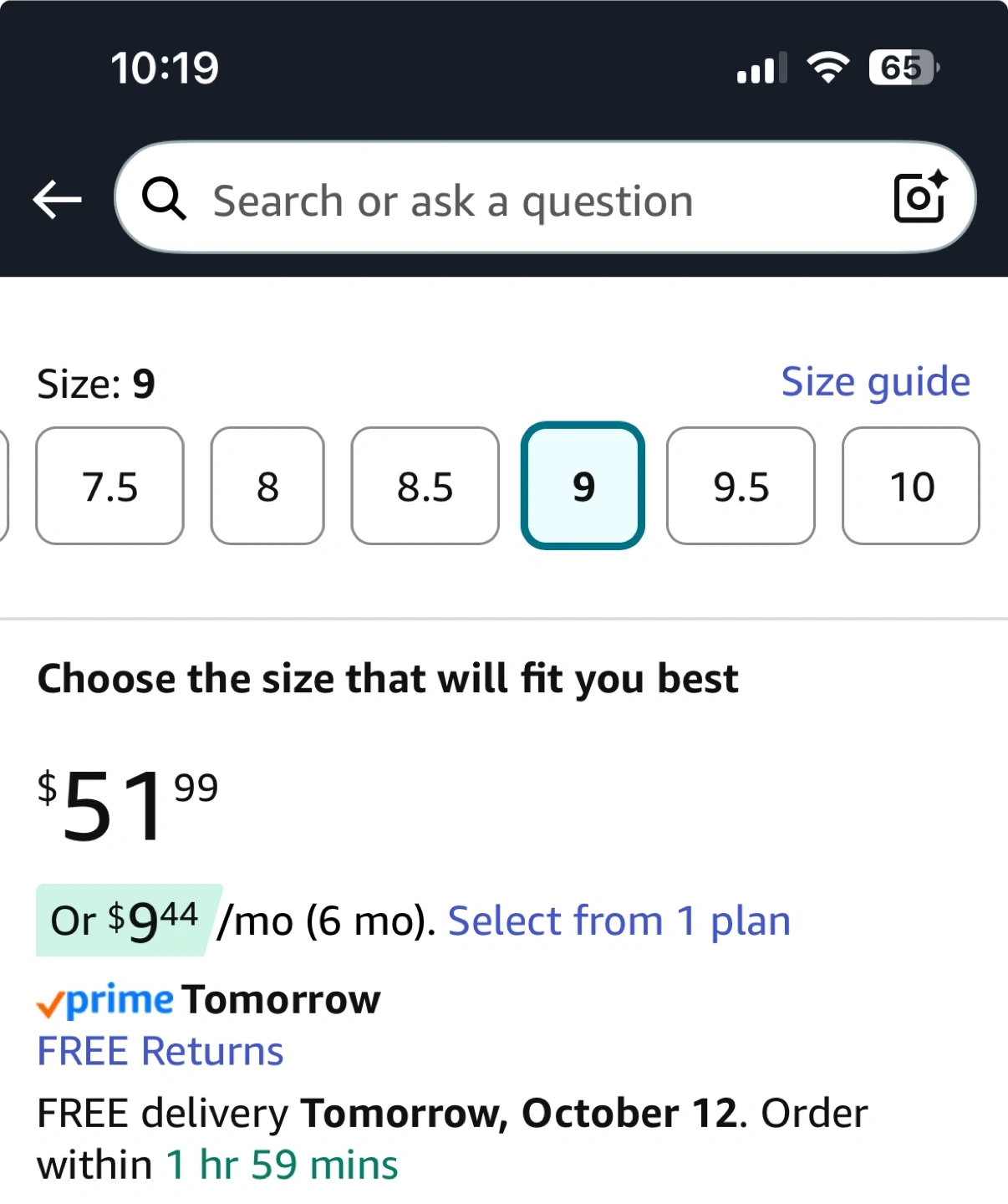The width and height of the screenshot is (1008, 1204).
Task: Tap the FREE Returns link
Action: tap(160, 1051)
